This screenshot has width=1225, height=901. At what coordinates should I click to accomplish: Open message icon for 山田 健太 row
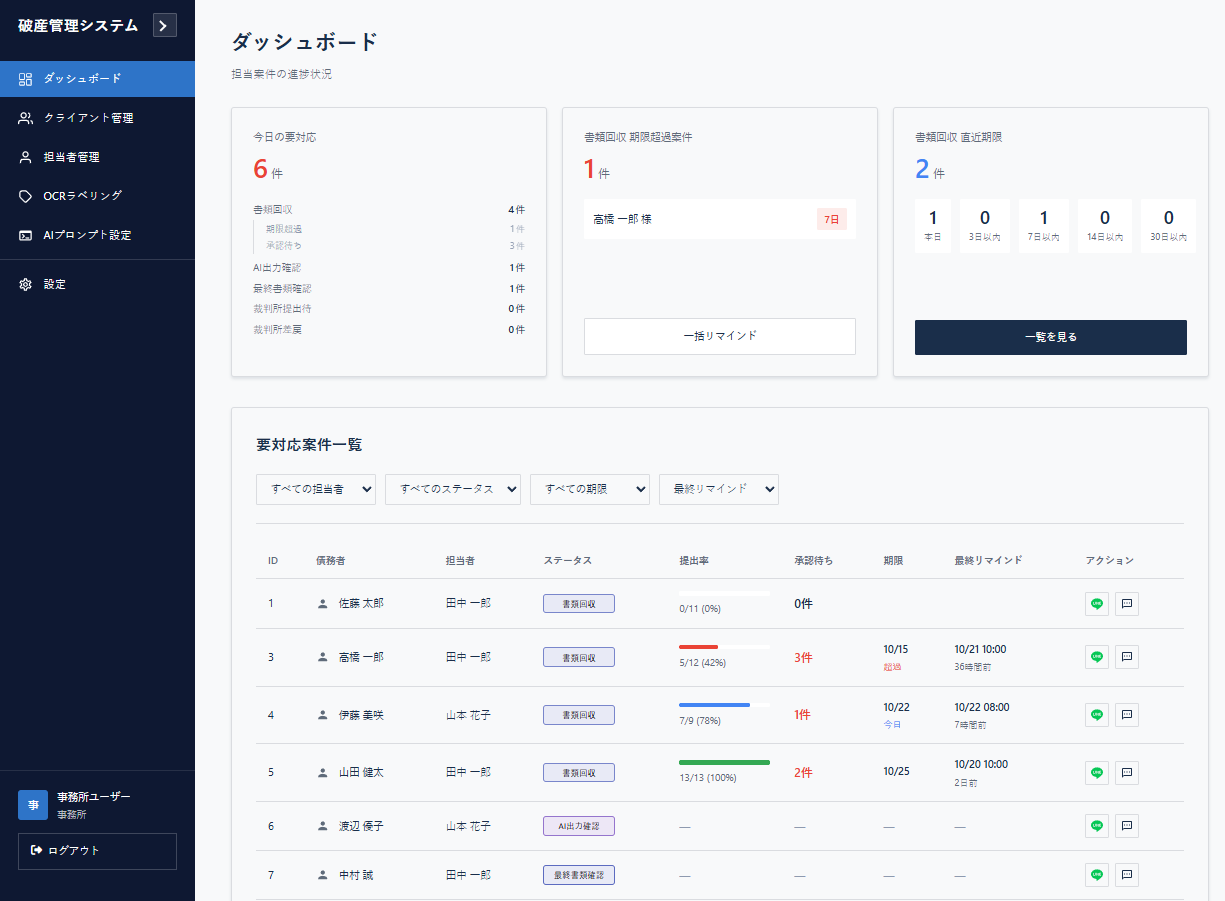(x=1127, y=773)
